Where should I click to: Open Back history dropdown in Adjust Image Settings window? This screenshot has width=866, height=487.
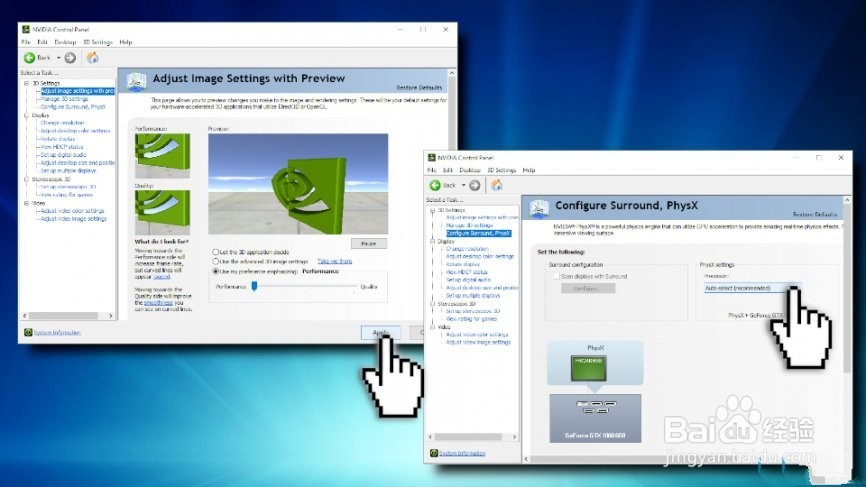[x=59, y=57]
